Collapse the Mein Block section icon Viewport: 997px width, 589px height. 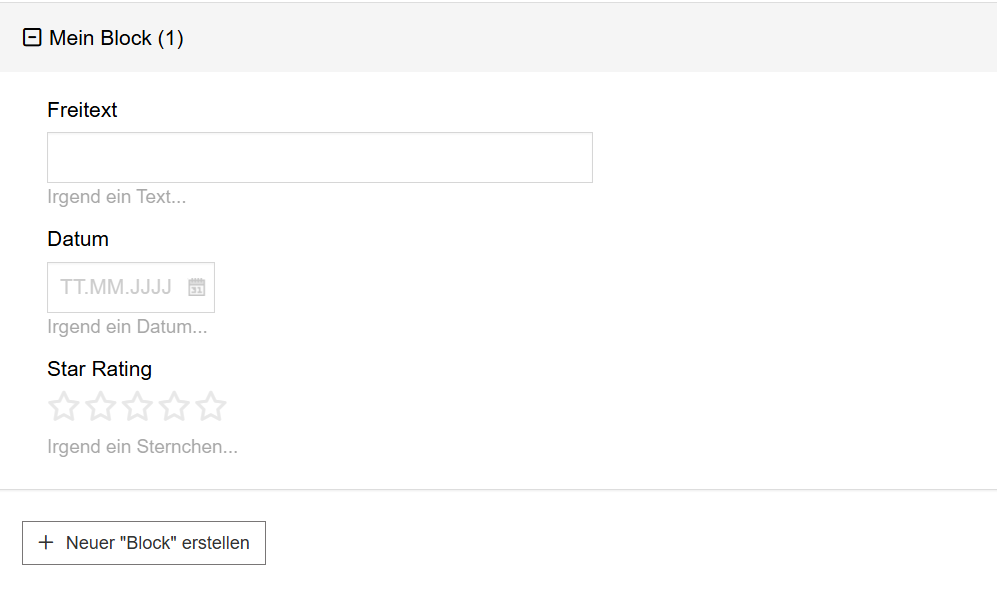pyautogui.click(x=32, y=38)
